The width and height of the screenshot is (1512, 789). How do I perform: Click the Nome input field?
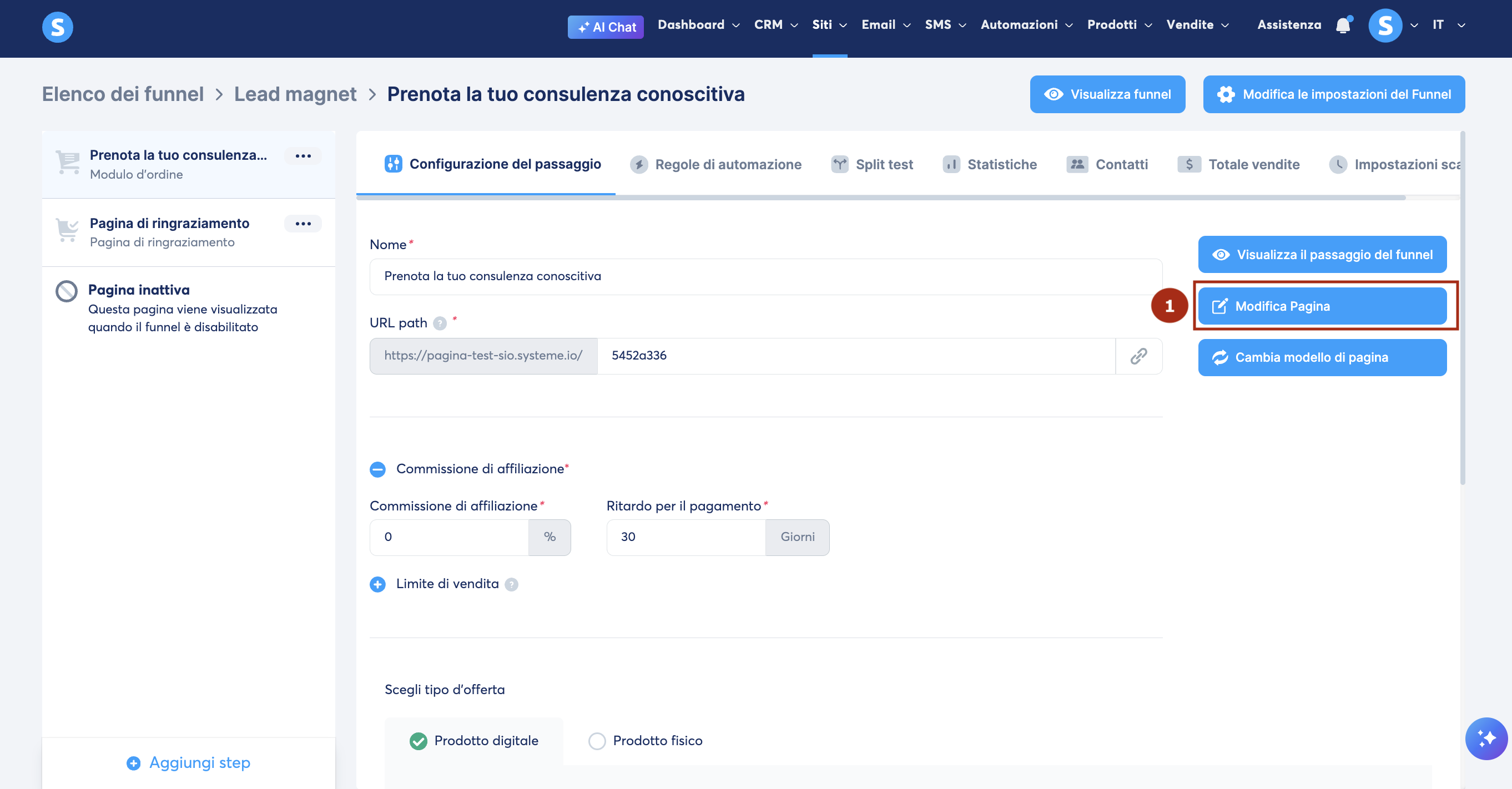coord(765,276)
